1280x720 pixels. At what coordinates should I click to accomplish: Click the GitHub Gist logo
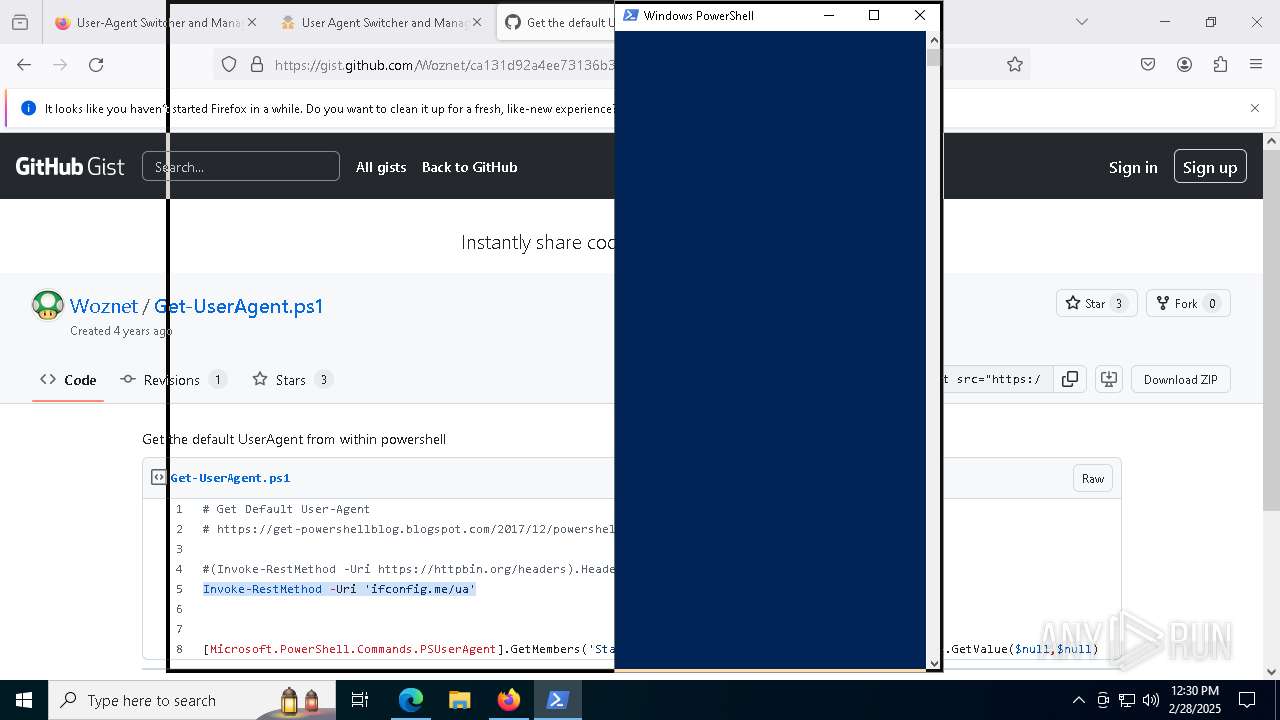[70, 167]
